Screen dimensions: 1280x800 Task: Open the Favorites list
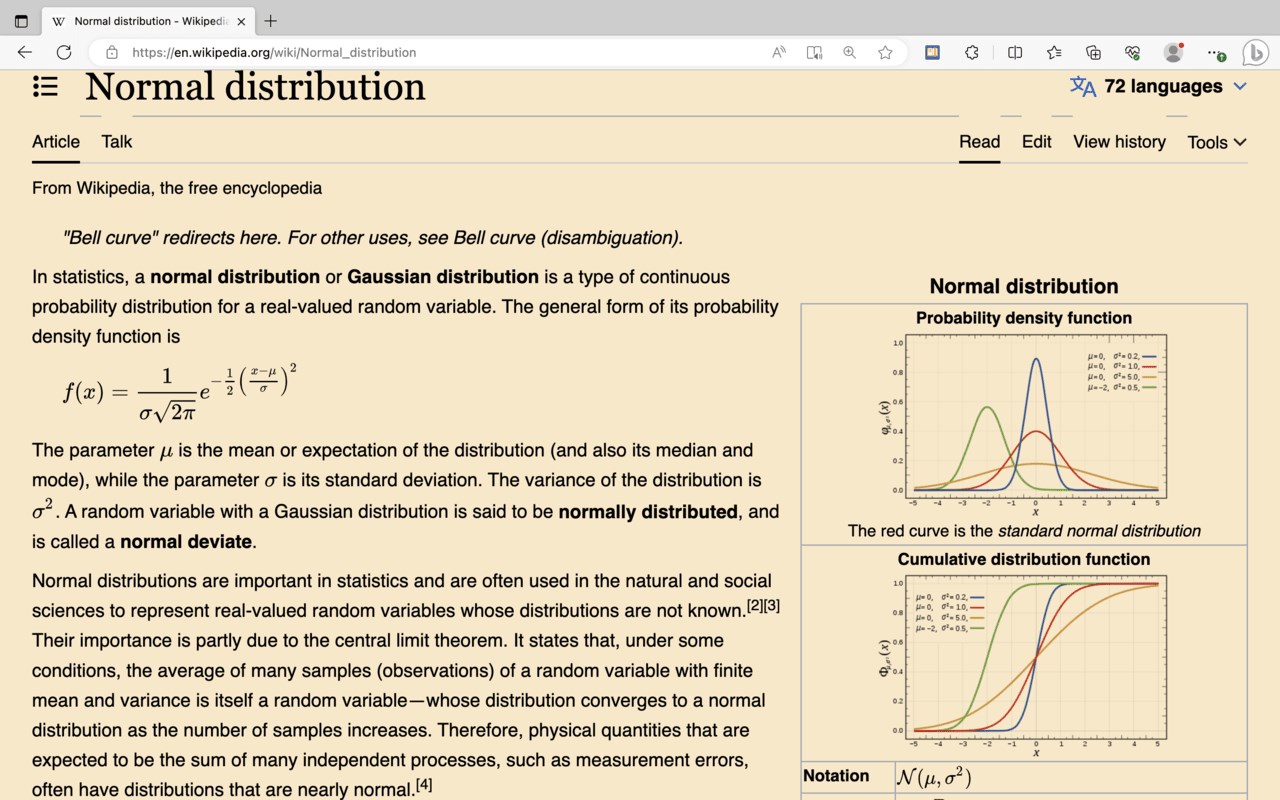coord(1054,52)
